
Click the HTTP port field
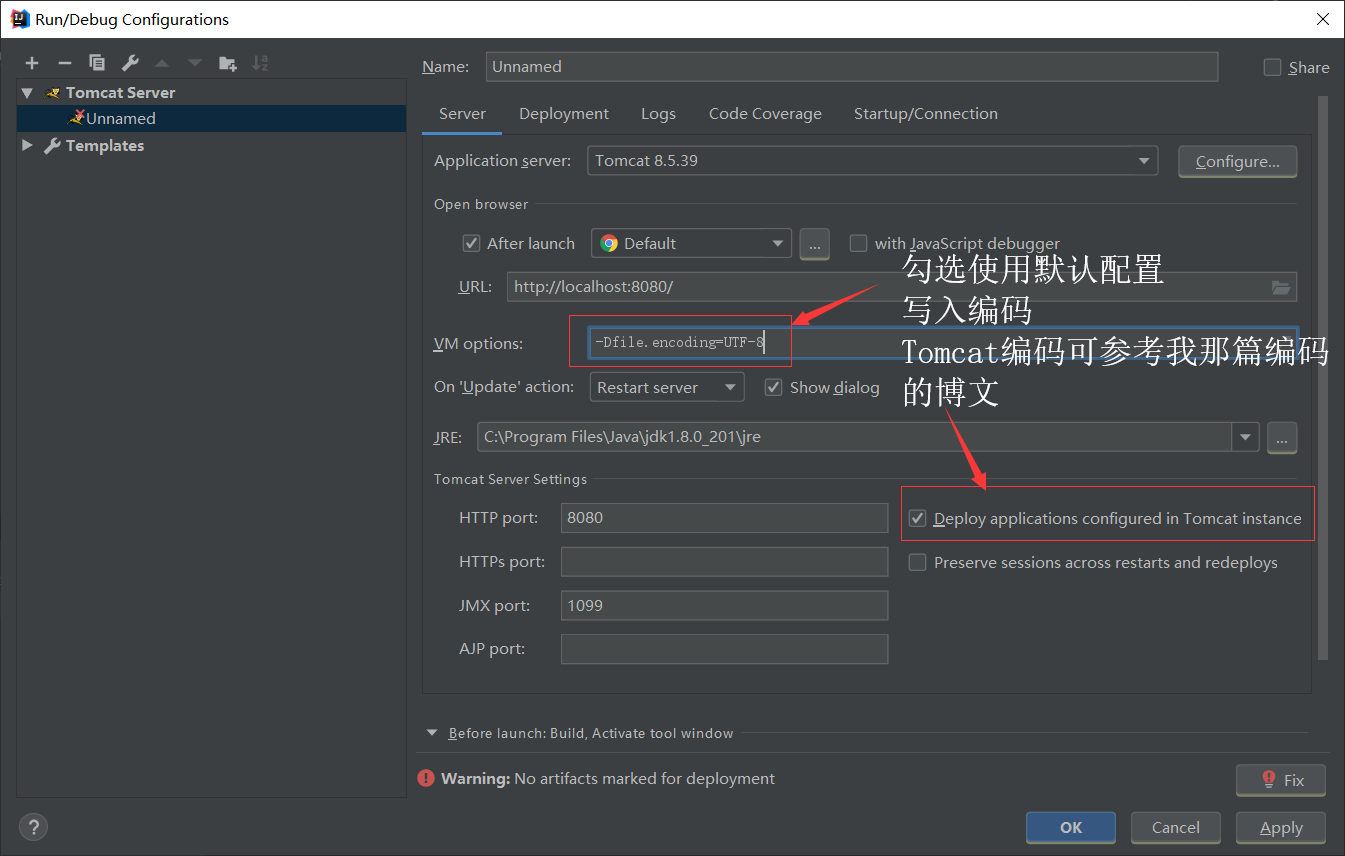click(x=725, y=518)
